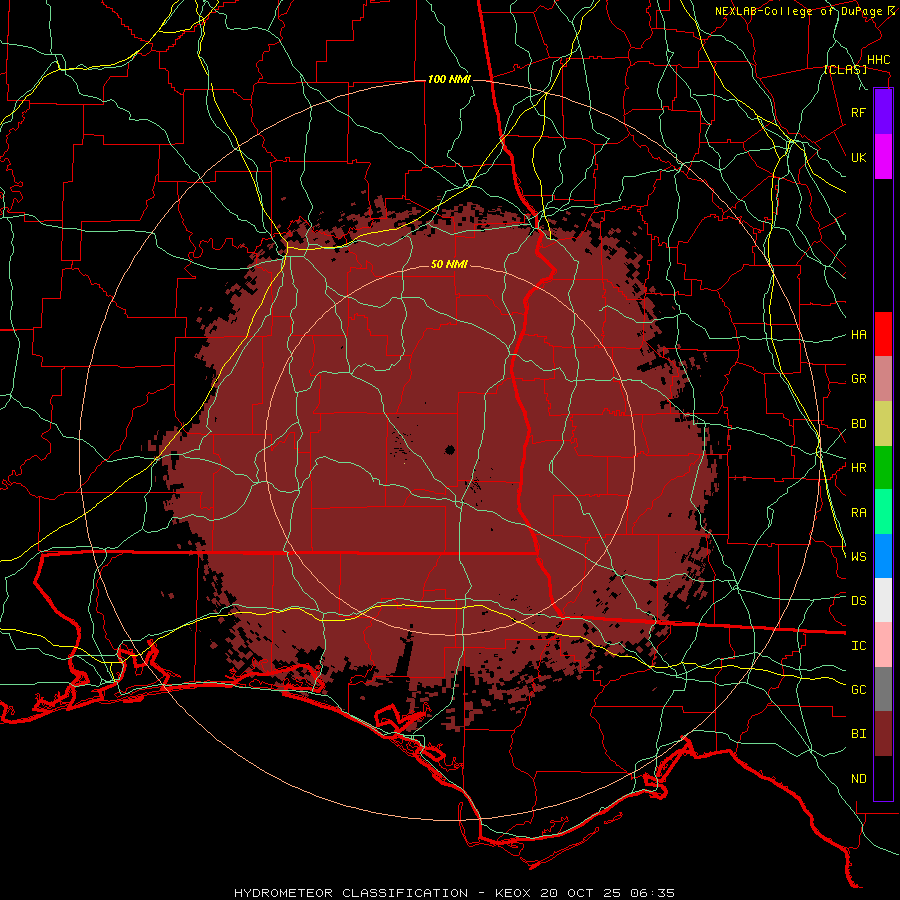This screenshot has height=900, width=900.
Task: Click the radar site center dot
Action: [450, 449]
